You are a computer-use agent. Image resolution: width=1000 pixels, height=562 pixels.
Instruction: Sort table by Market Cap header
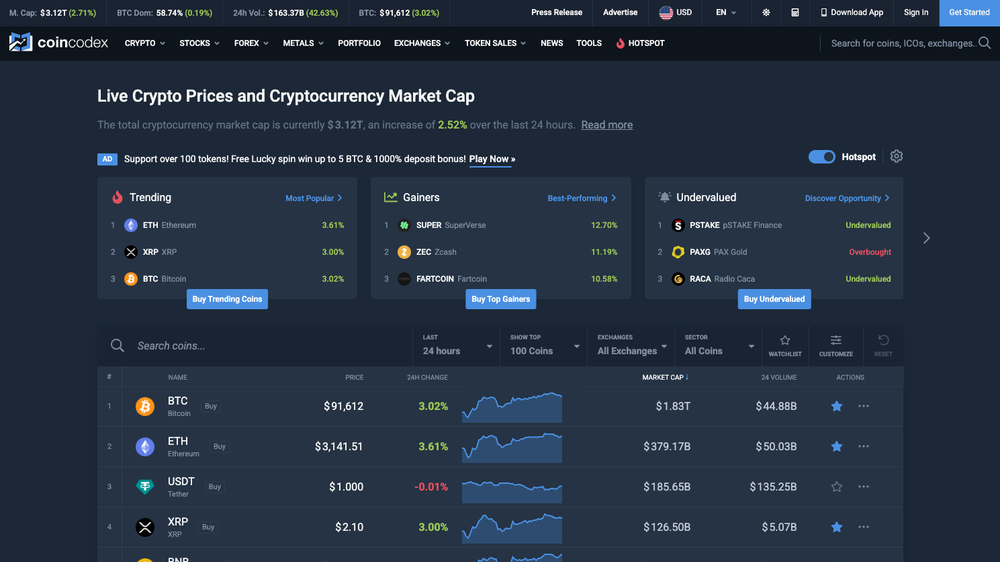pos(665,378)
